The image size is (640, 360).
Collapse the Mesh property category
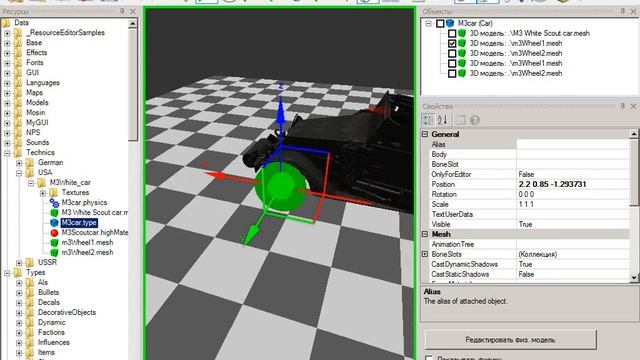425,234
